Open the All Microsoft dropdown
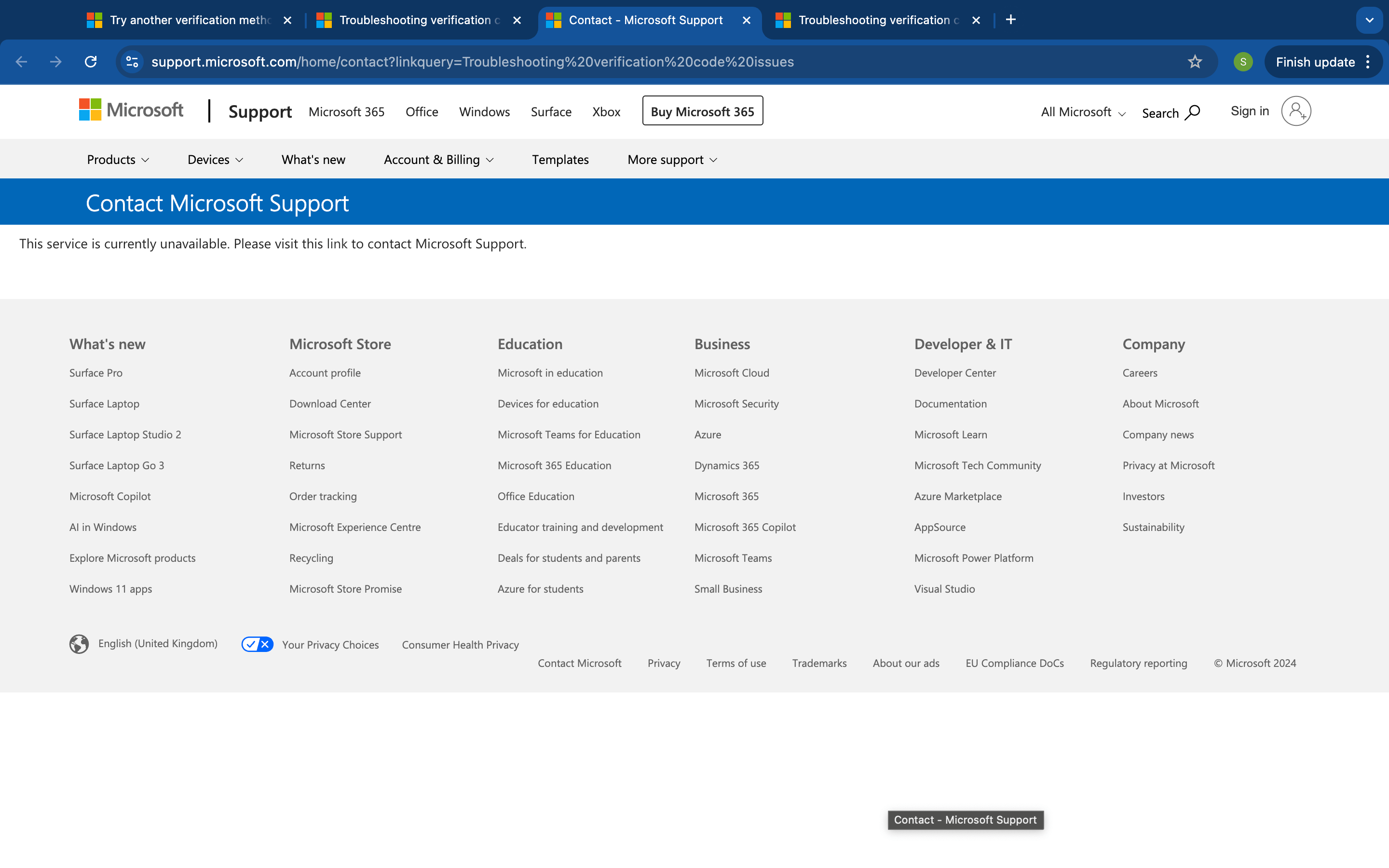 tap(1082, 112)
